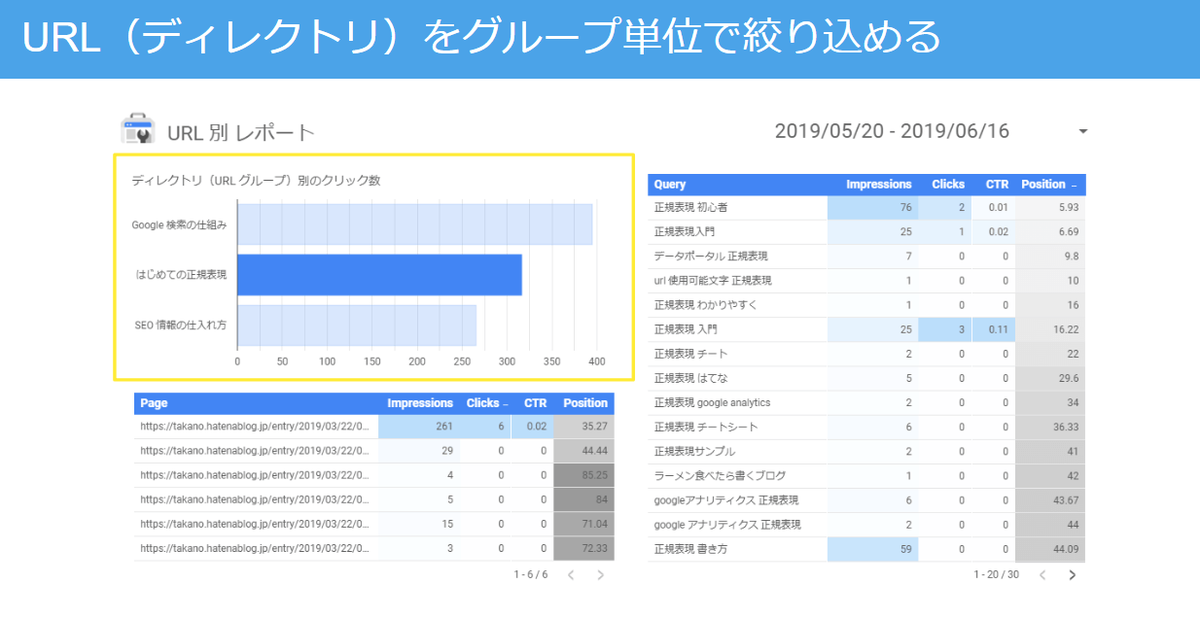Sort Page table by Impressions header

tap(420, 403)
